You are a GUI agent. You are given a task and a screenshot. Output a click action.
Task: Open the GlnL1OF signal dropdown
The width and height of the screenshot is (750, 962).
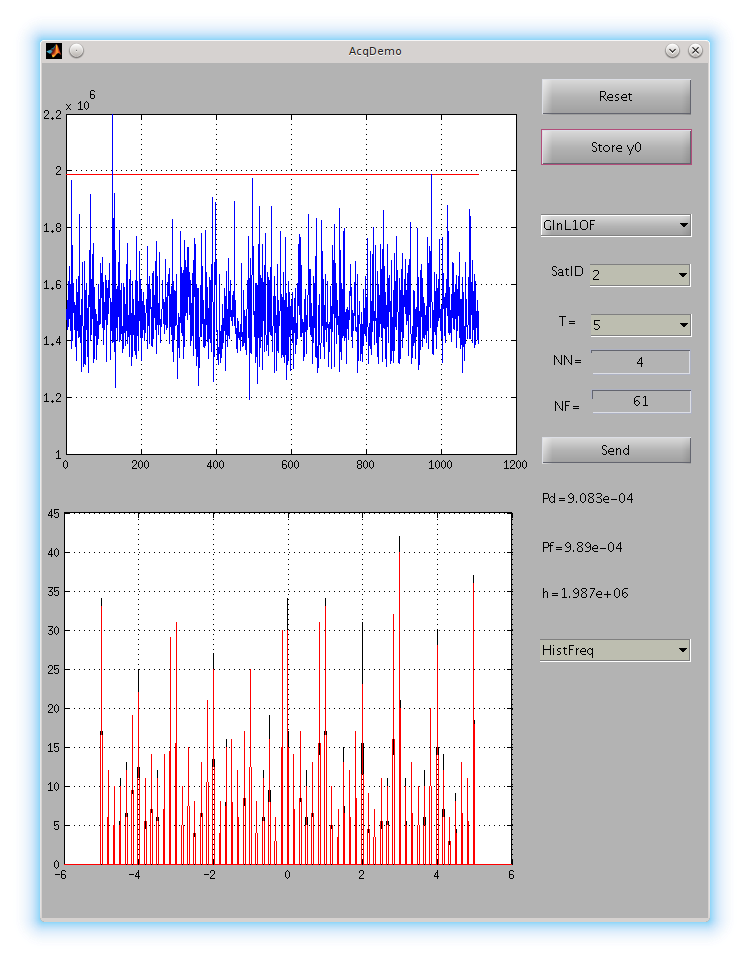click(x=615, y=225)
